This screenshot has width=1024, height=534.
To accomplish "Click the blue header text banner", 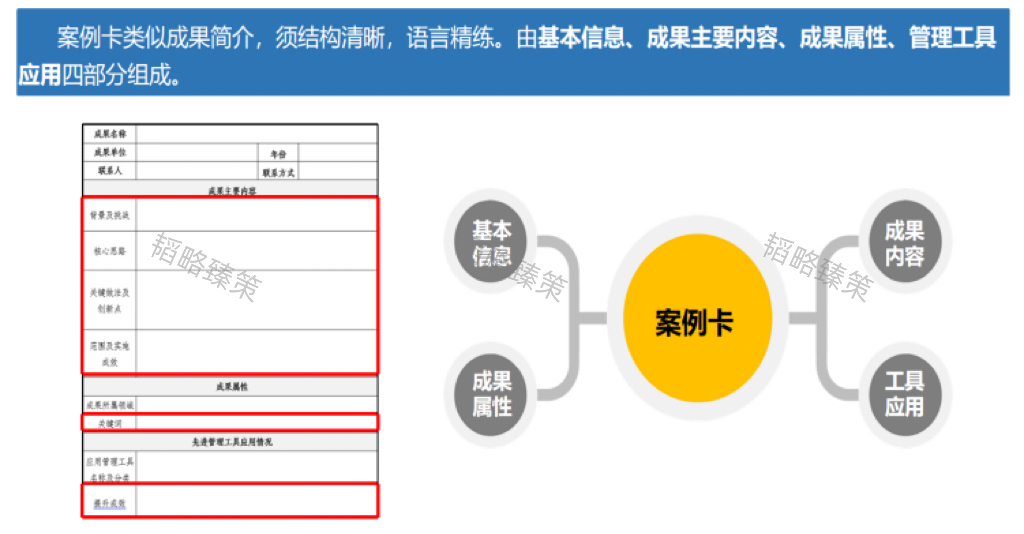I will coord(512,55).
